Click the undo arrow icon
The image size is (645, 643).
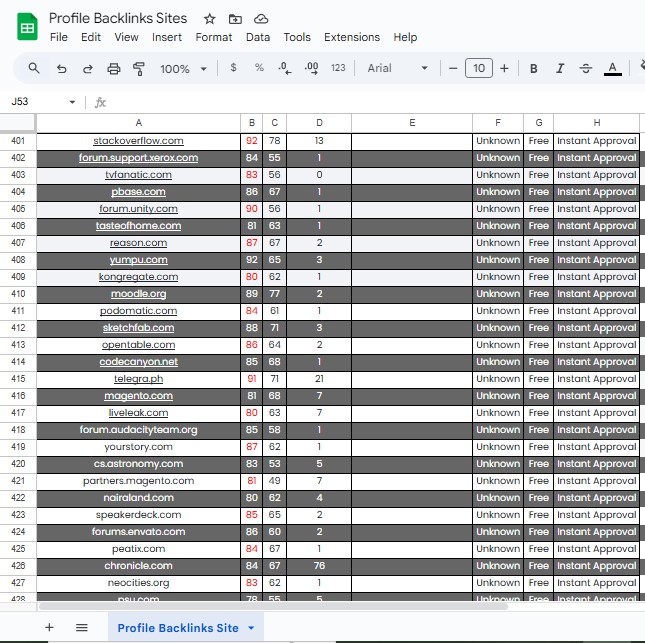[62, 68]
